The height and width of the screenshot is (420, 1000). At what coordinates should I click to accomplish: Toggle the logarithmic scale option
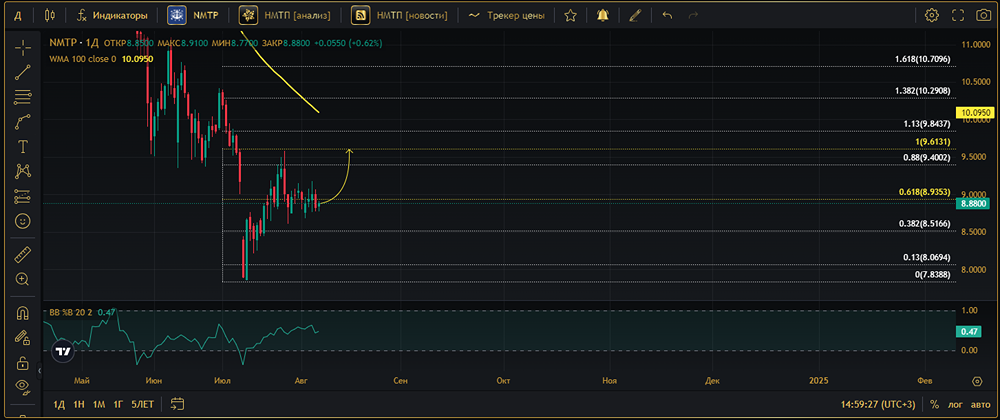point(955,404)
